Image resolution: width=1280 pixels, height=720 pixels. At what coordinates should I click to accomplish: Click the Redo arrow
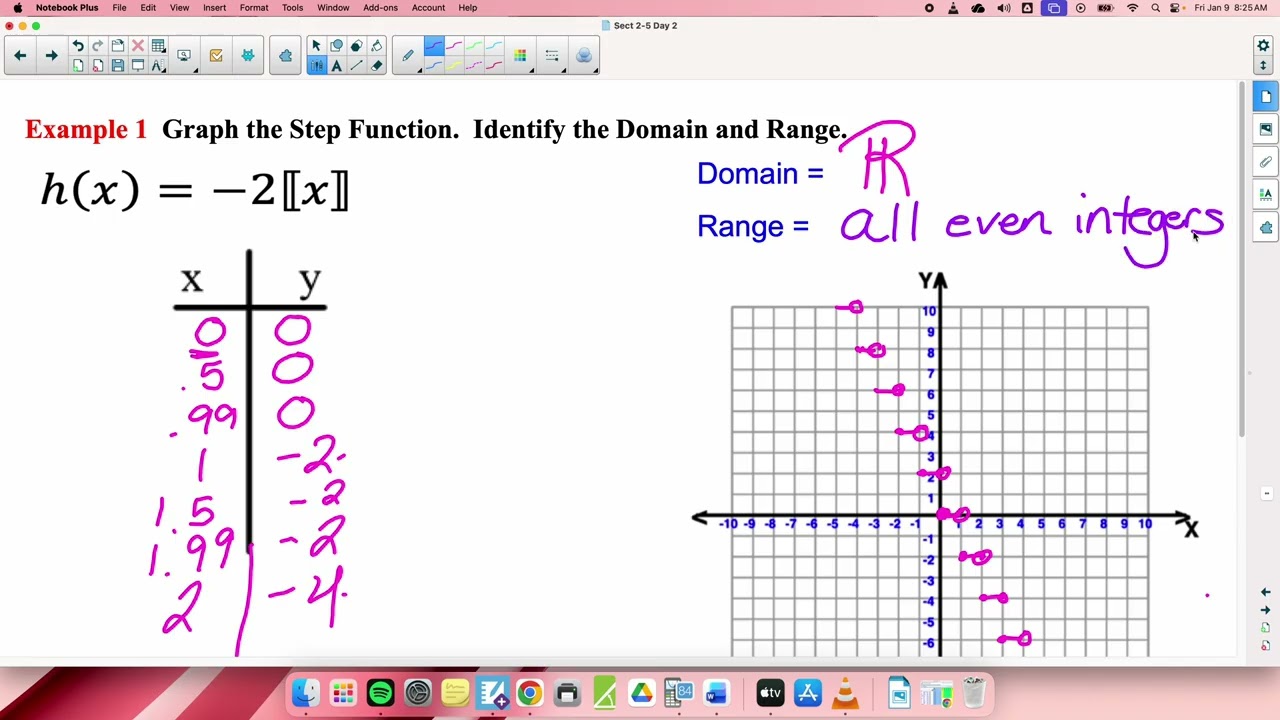tap(97, 46)
